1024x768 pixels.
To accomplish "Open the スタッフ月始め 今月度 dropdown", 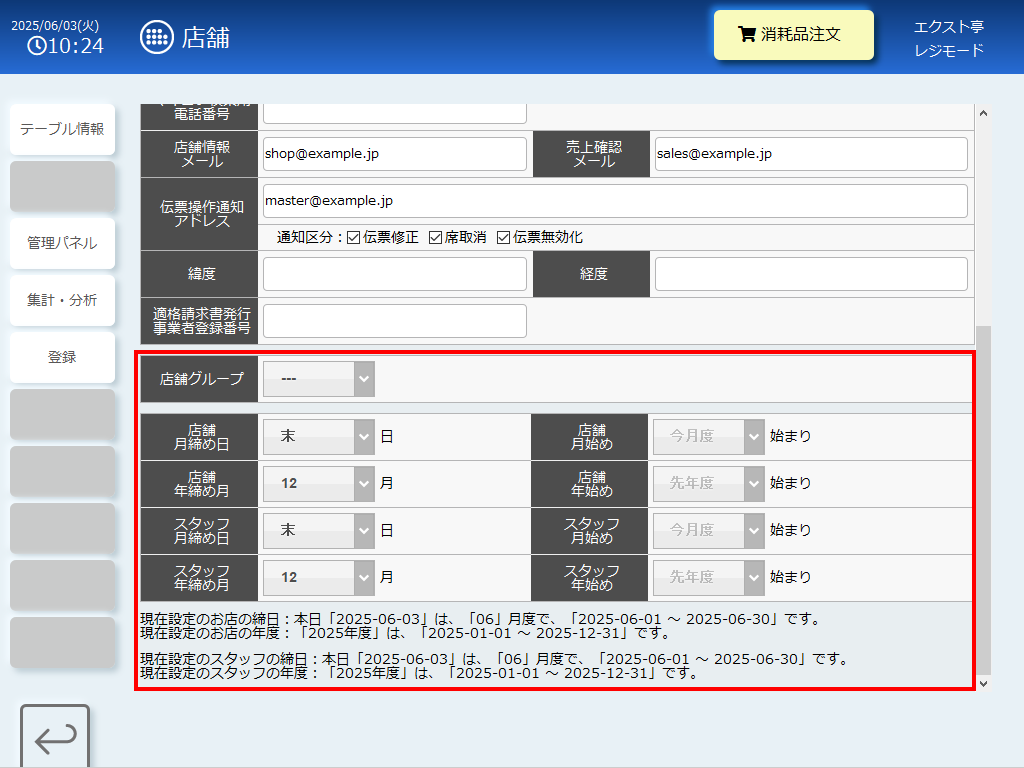I will pyautogui.click(x=709, y=530).
